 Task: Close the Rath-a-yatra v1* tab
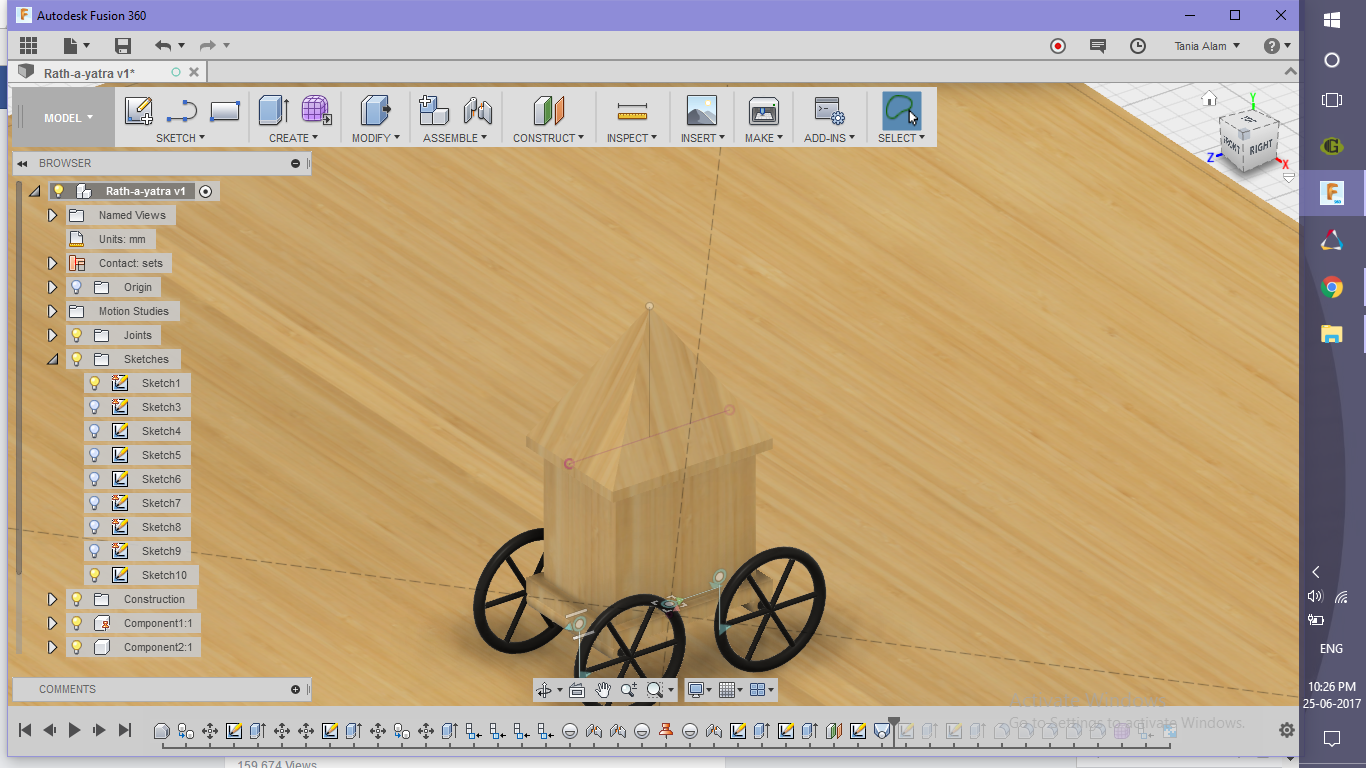coord(194,72)
